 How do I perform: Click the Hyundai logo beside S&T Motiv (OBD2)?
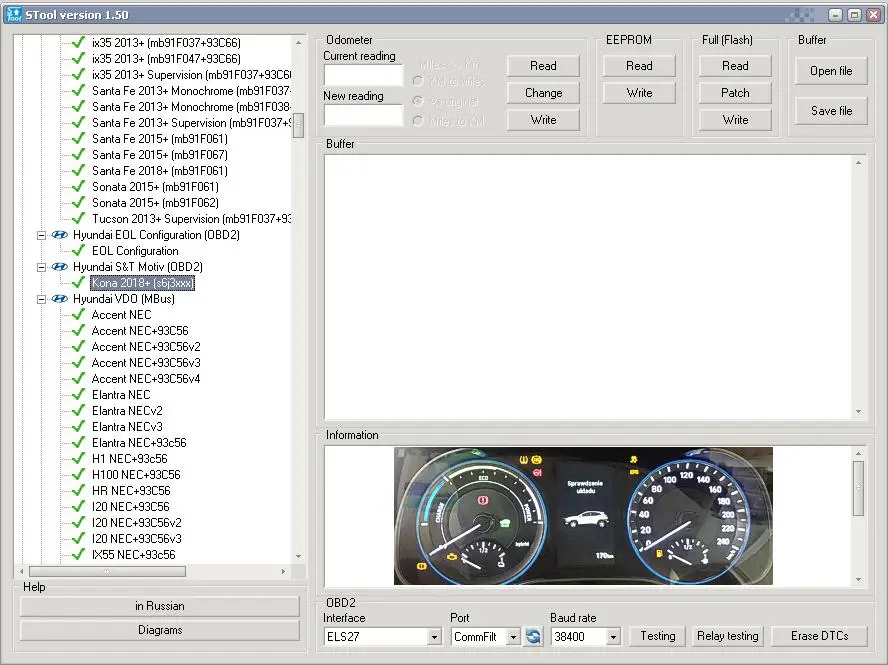(x=59, y=267)
